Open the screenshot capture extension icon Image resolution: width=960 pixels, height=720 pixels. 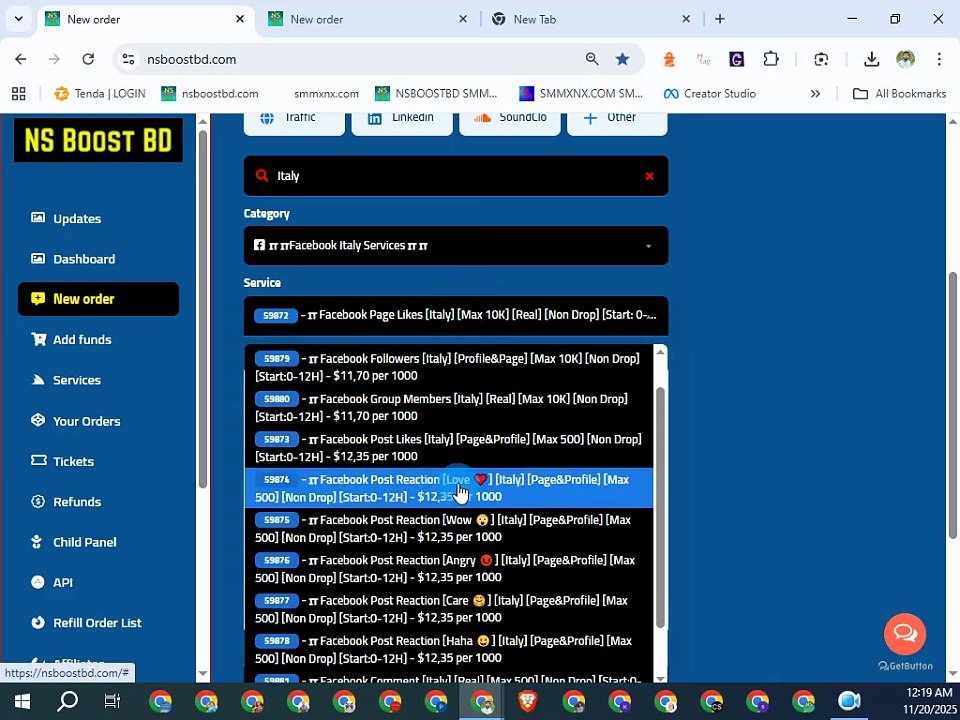pyautogui.click(x=821, y=59)
